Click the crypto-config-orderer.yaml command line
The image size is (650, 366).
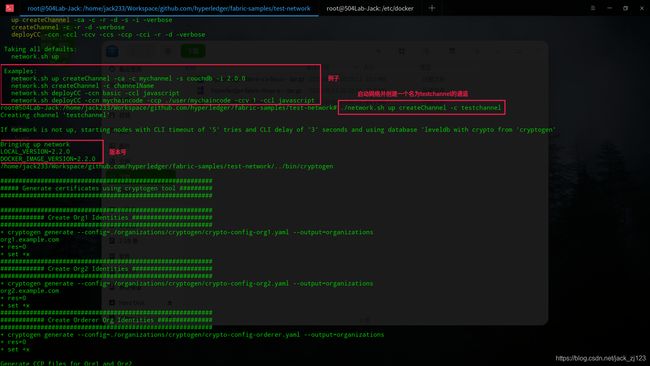[x=192, y=334]
